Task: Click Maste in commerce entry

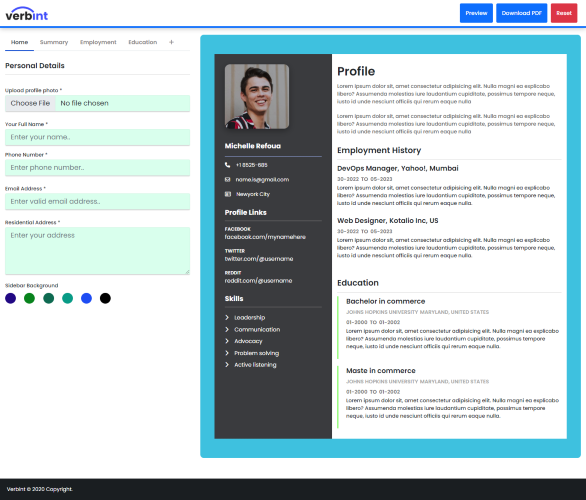Action: [381, 371]
